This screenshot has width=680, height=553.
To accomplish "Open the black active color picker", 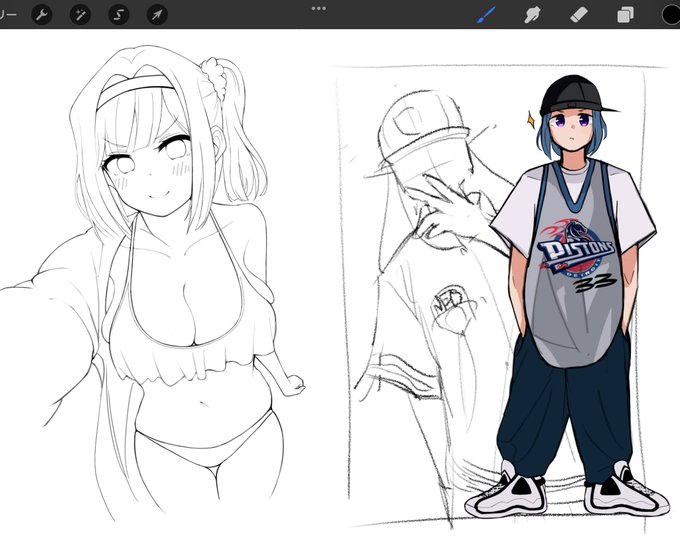I will [671, 15].
